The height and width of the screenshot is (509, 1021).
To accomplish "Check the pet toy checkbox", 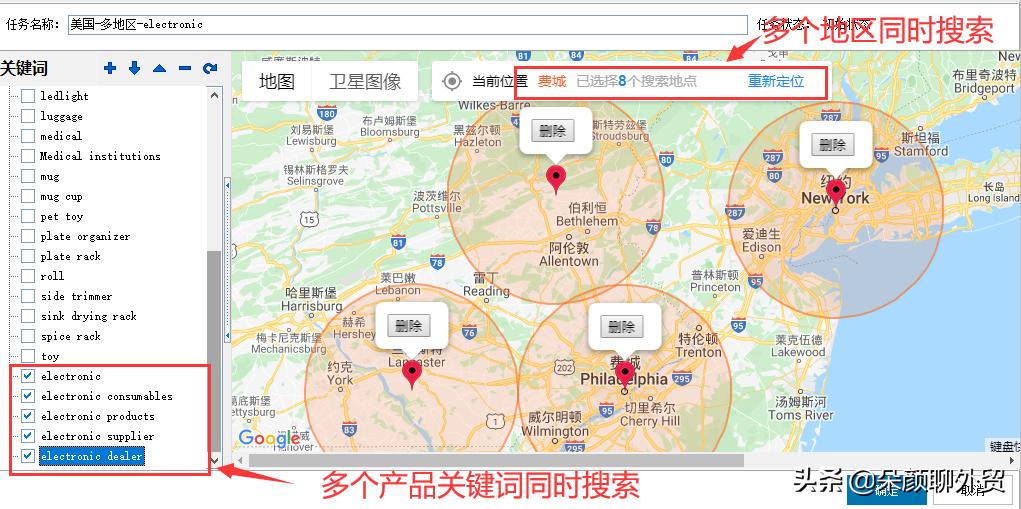I will pyautogui.click(x=28, y=216).
